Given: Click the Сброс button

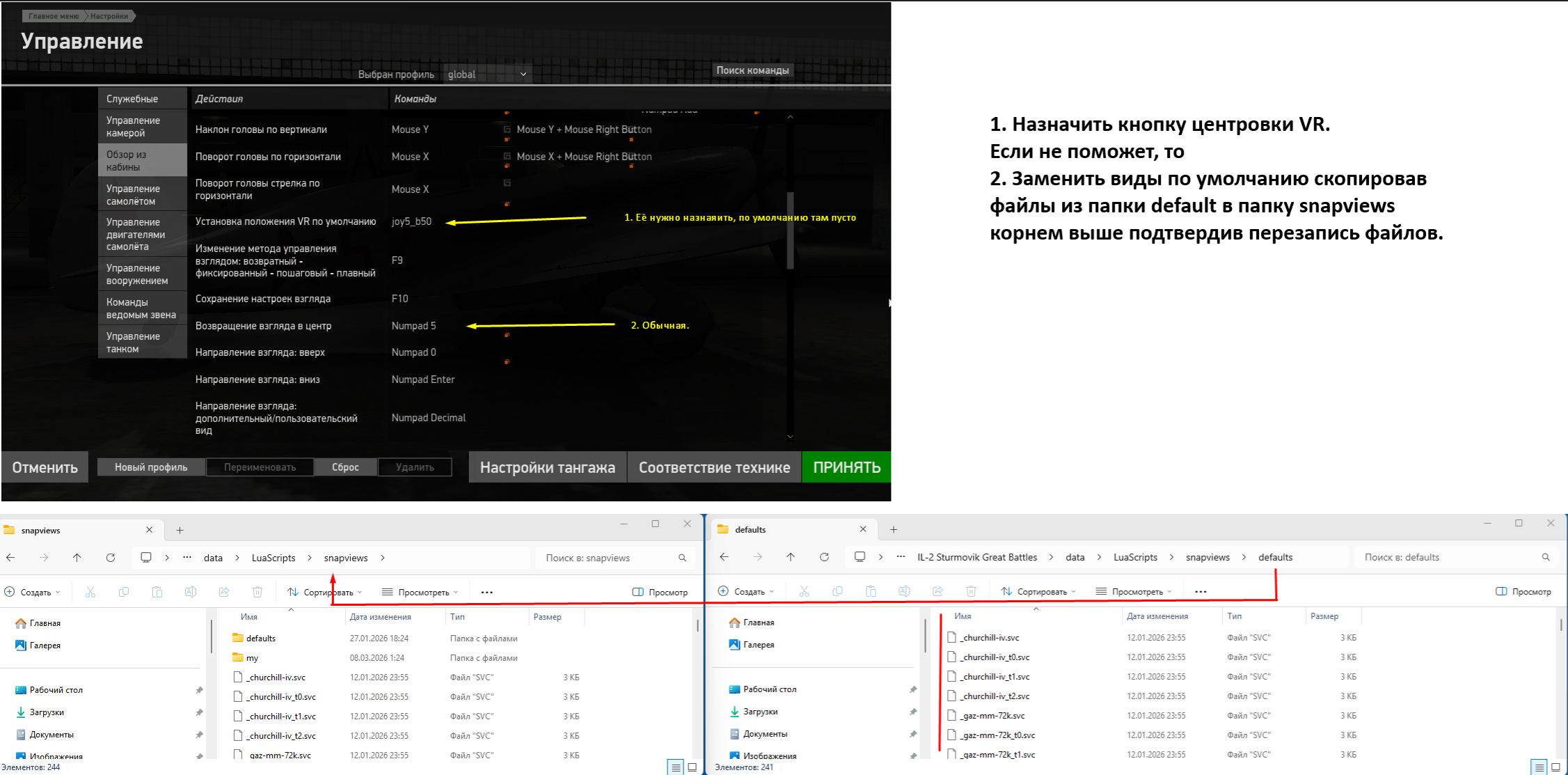Looking at the screenshot, I should tap(345, 467).
